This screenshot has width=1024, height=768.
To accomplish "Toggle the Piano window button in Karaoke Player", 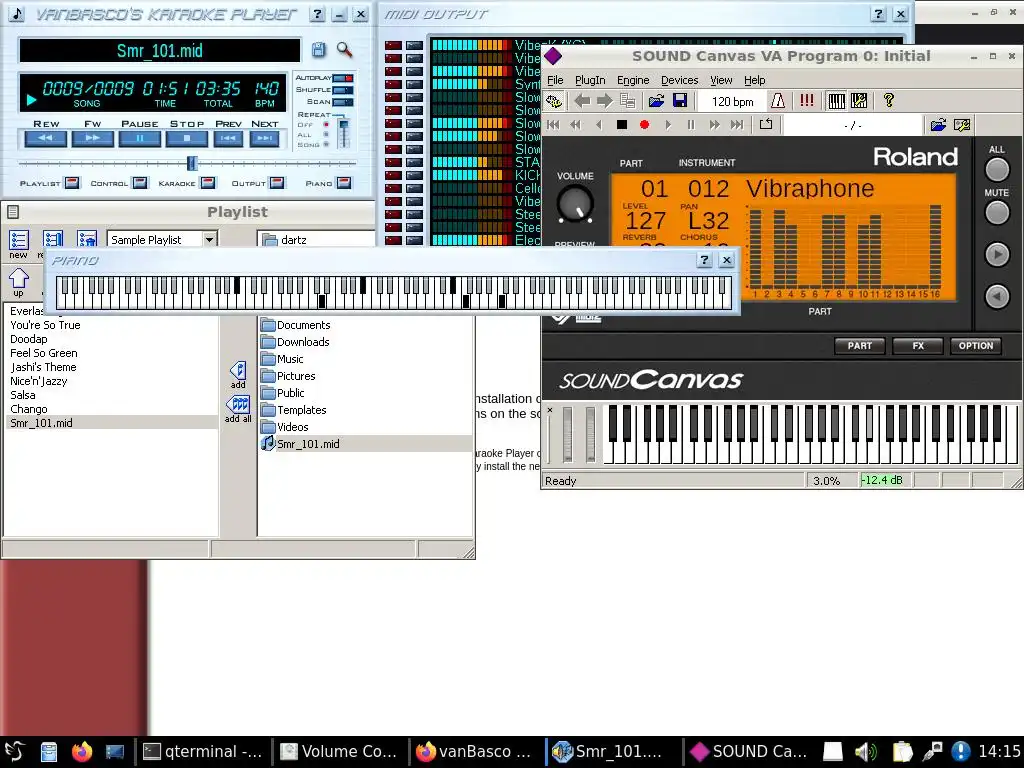I will coord(344,183).
